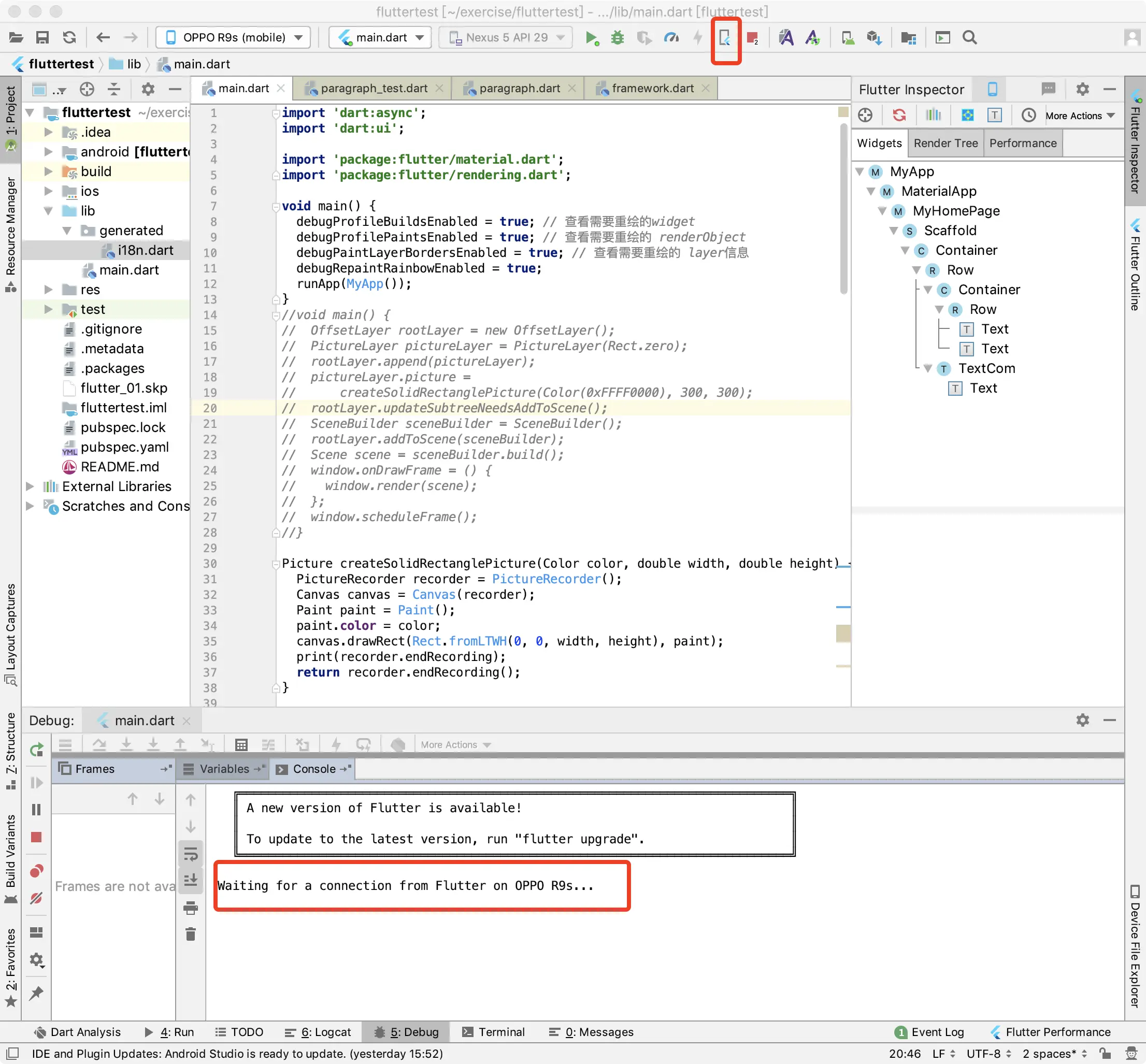Open the Flutter Outline side panel
Image resolution: width=1146 pixels, height=1064 pixels.
click(x=1135, y=265)
